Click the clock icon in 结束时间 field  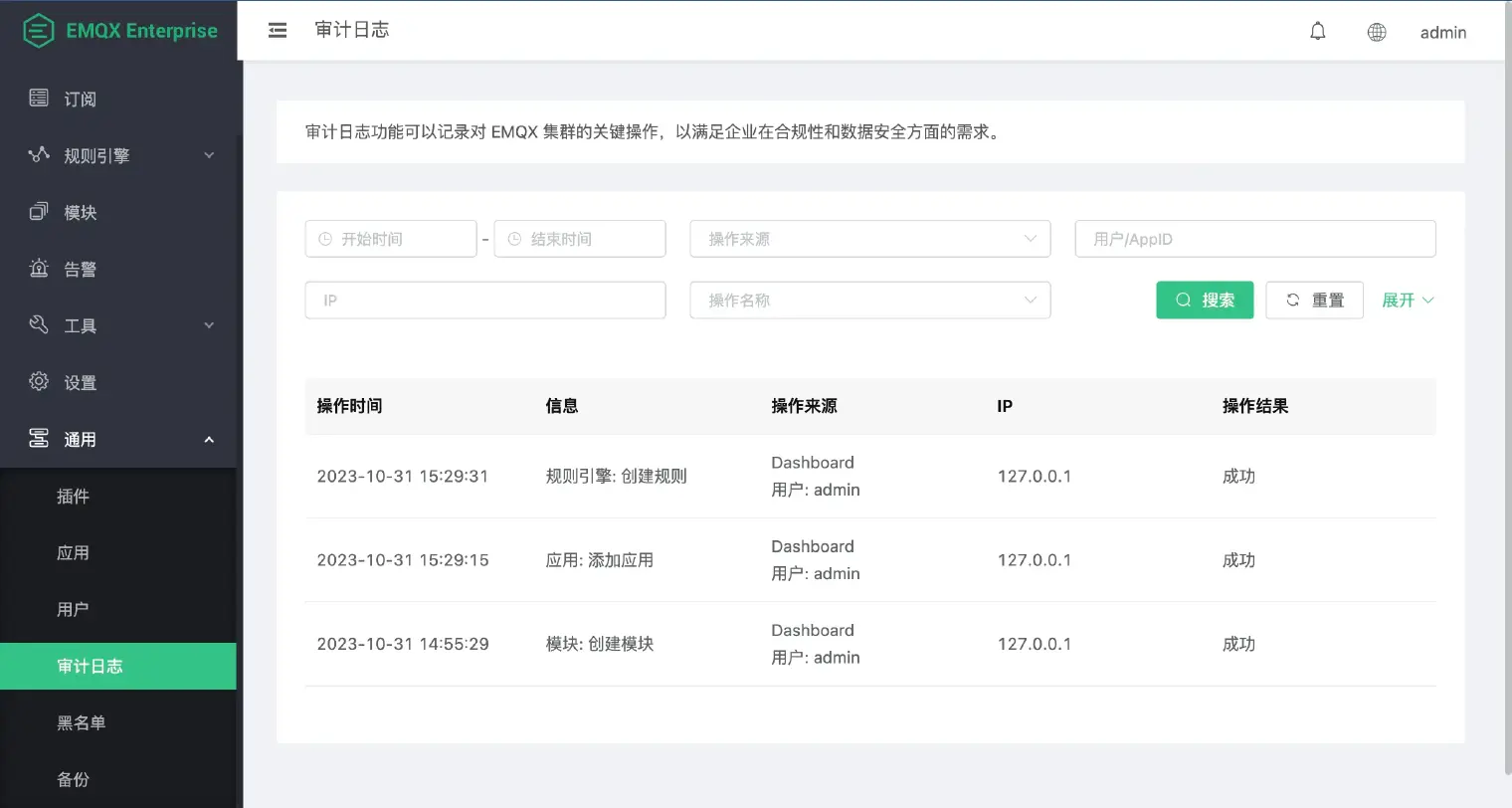(514, 239)
